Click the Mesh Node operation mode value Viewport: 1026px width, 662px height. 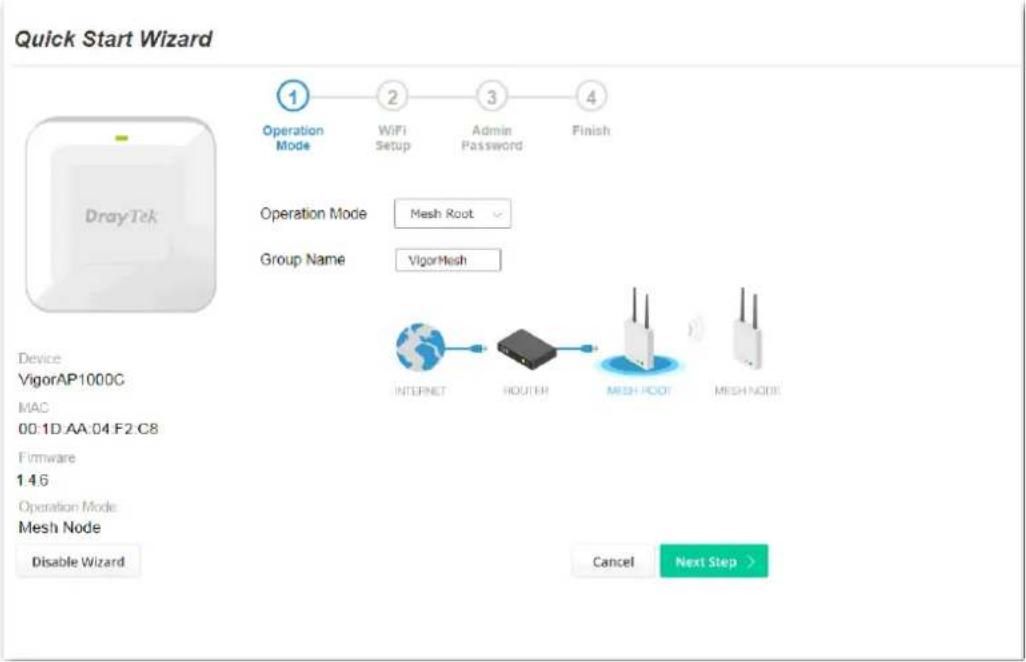tap(60, 527)
